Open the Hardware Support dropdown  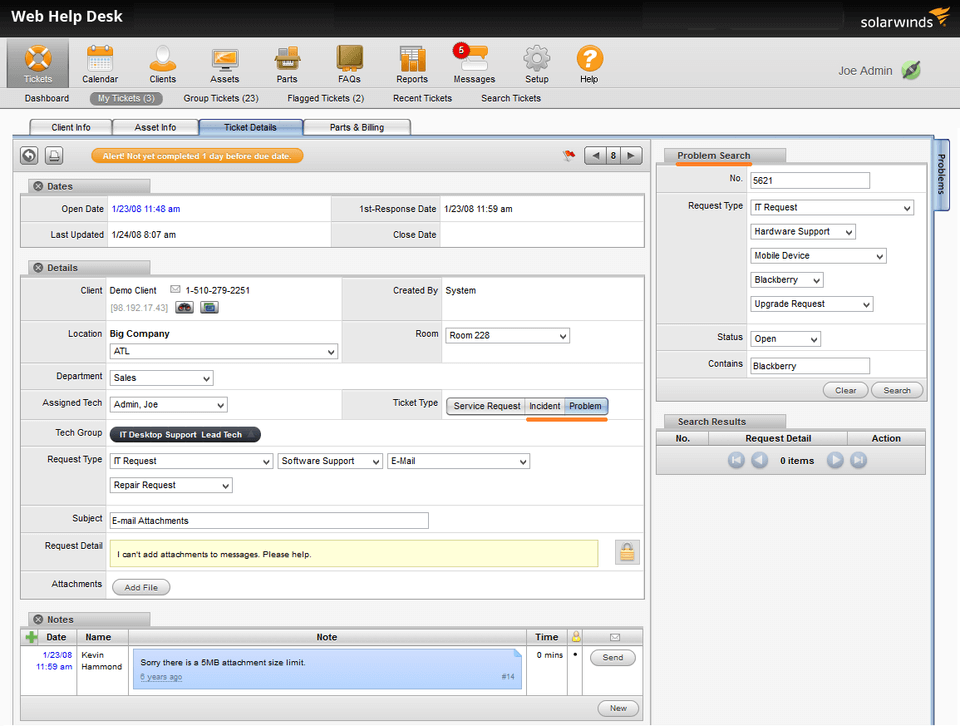[803, 231]
